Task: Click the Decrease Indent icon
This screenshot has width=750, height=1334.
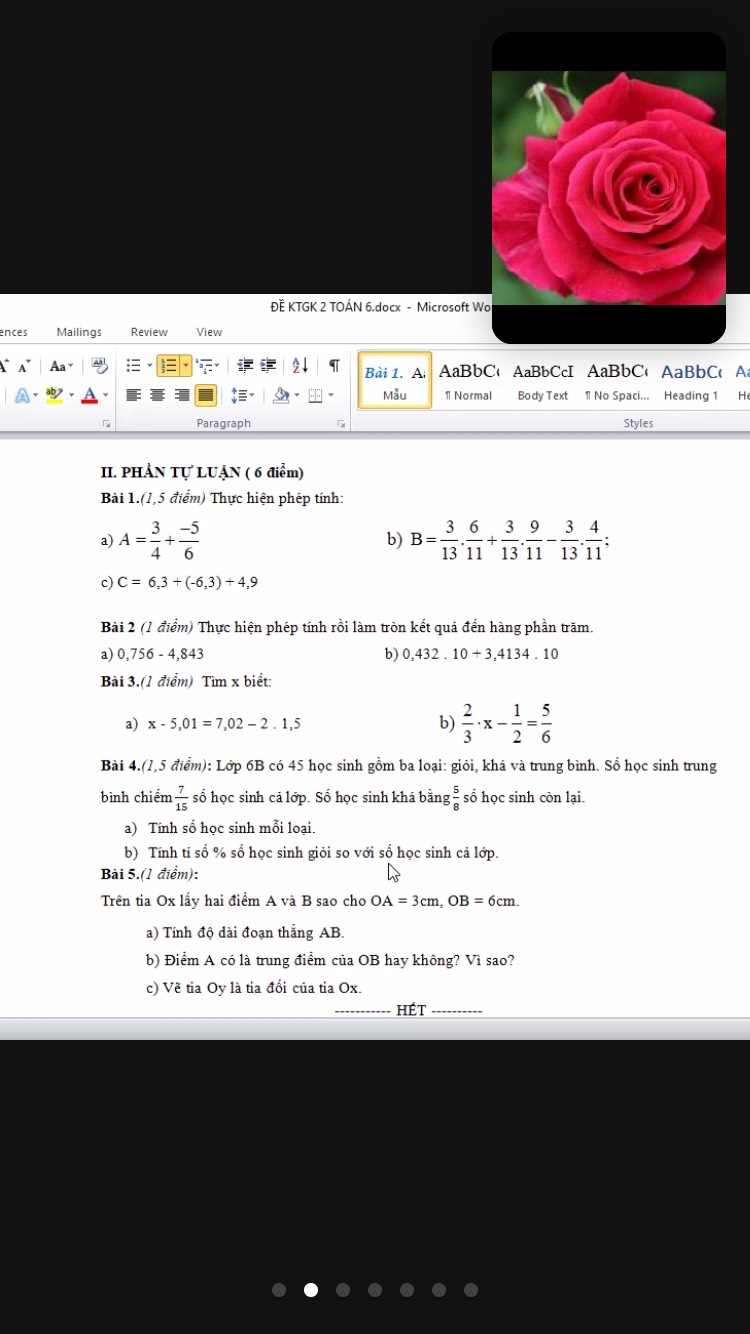Action: click(x=243, y=366)
